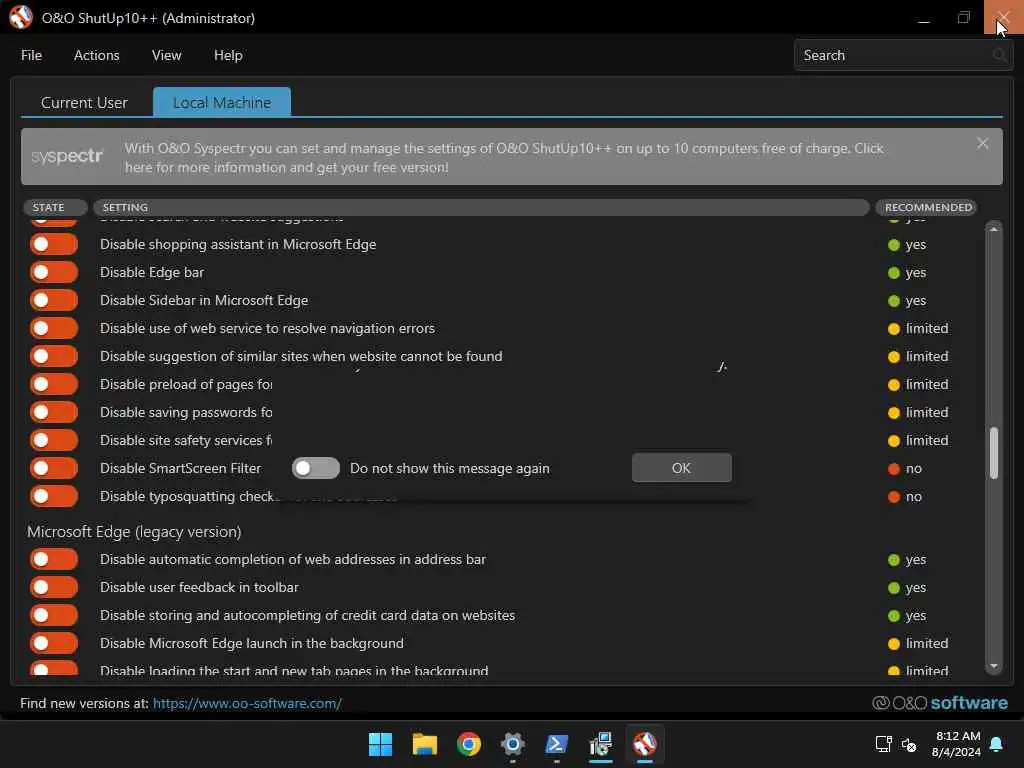Click the syspectr logo in the banner

[x=67, y=157]
